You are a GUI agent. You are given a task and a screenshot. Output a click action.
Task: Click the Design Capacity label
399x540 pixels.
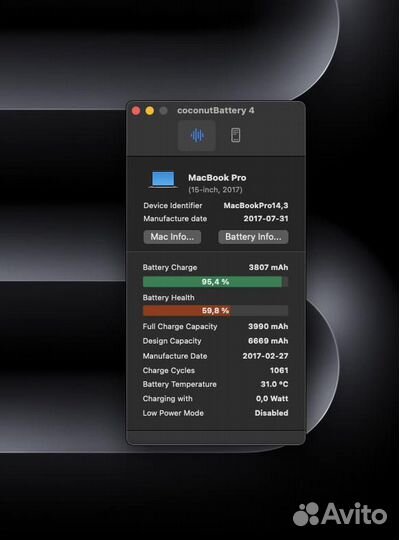tap(172, 341)
